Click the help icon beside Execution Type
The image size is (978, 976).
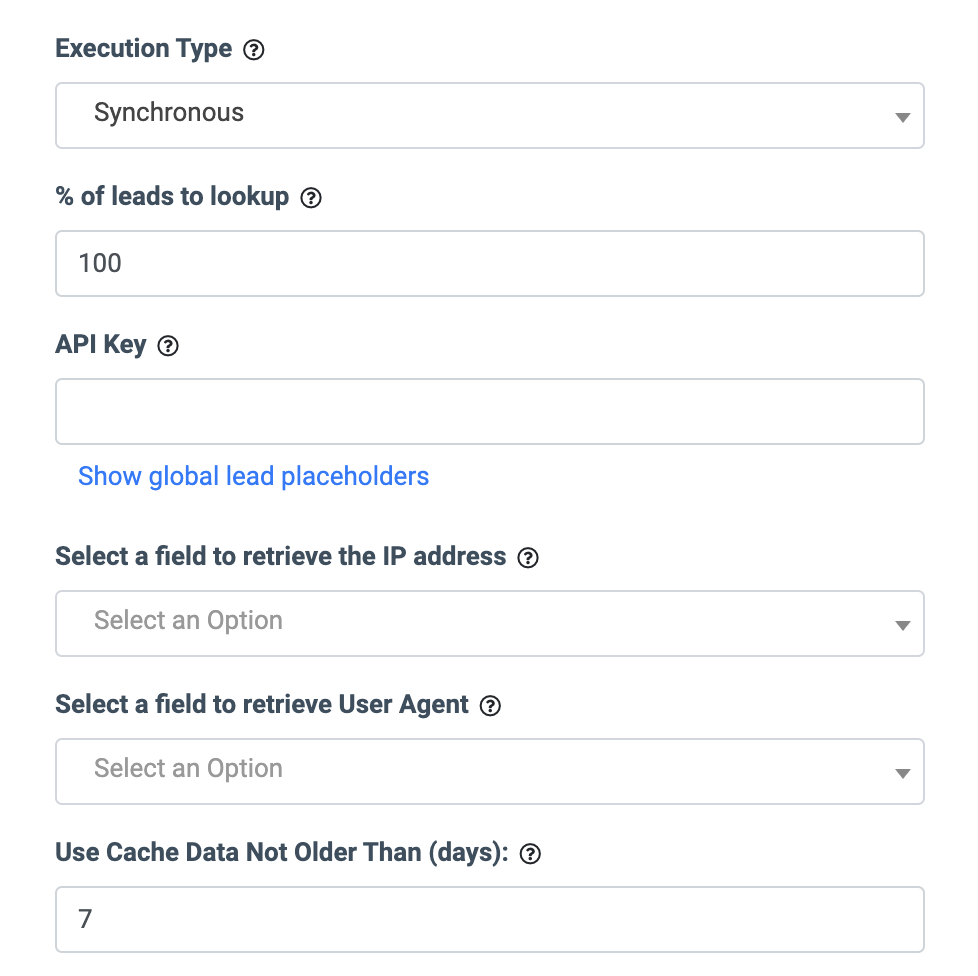pos(254,50)
